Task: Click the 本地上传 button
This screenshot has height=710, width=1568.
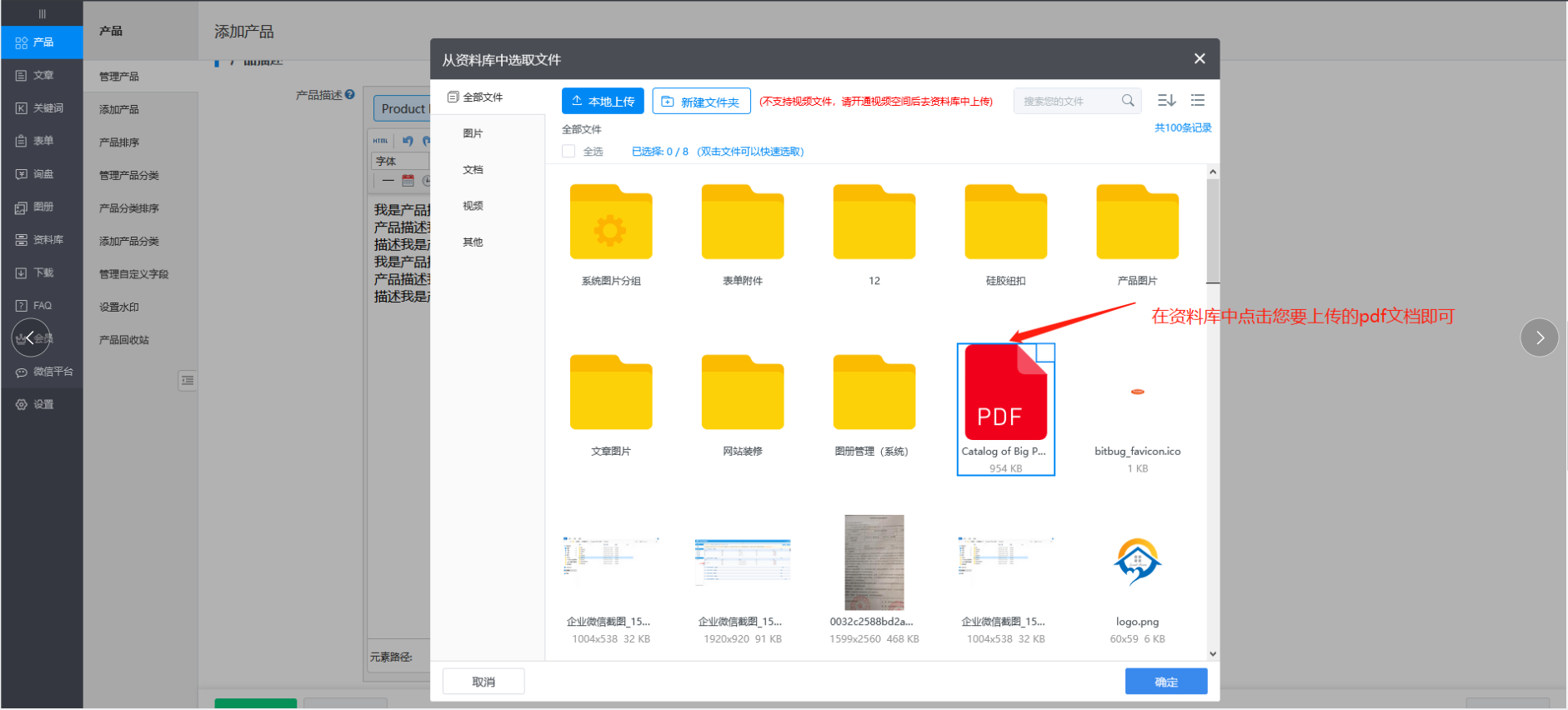Action: tap(603, 102)
